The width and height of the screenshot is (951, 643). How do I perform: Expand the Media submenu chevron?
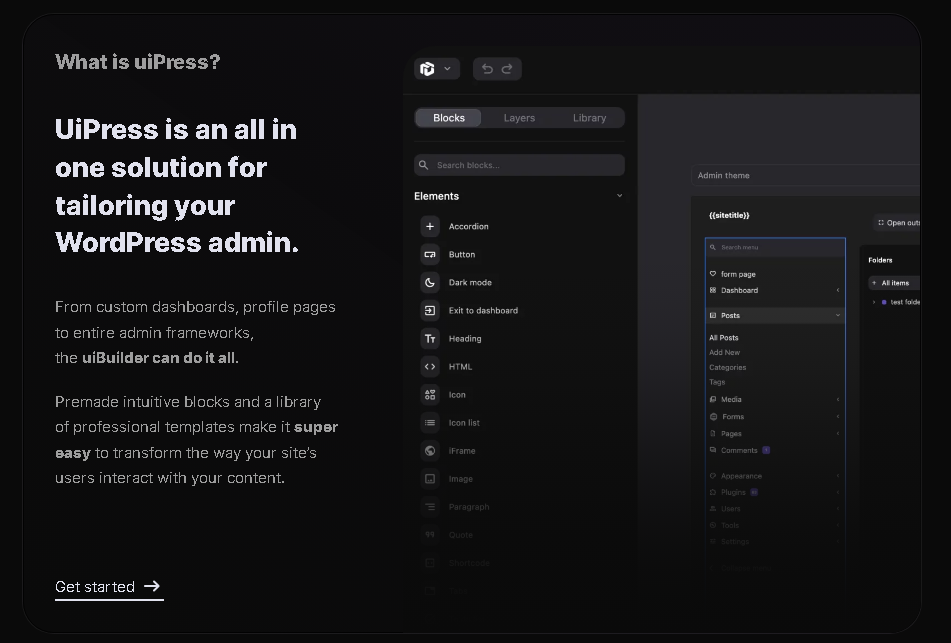[838, 399]
